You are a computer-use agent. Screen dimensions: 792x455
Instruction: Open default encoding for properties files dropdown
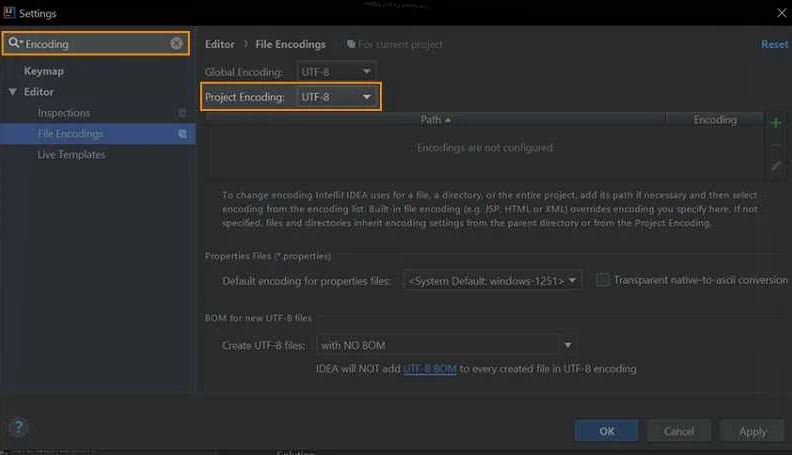tap(492, 280)
